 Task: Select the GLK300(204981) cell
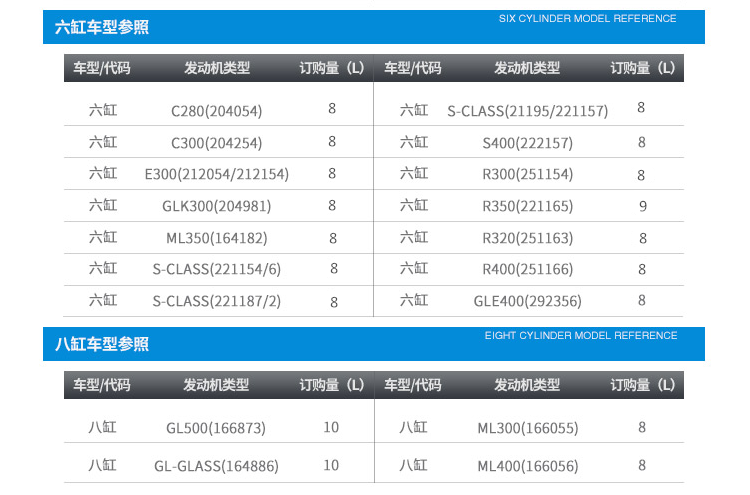coord(217,206)
